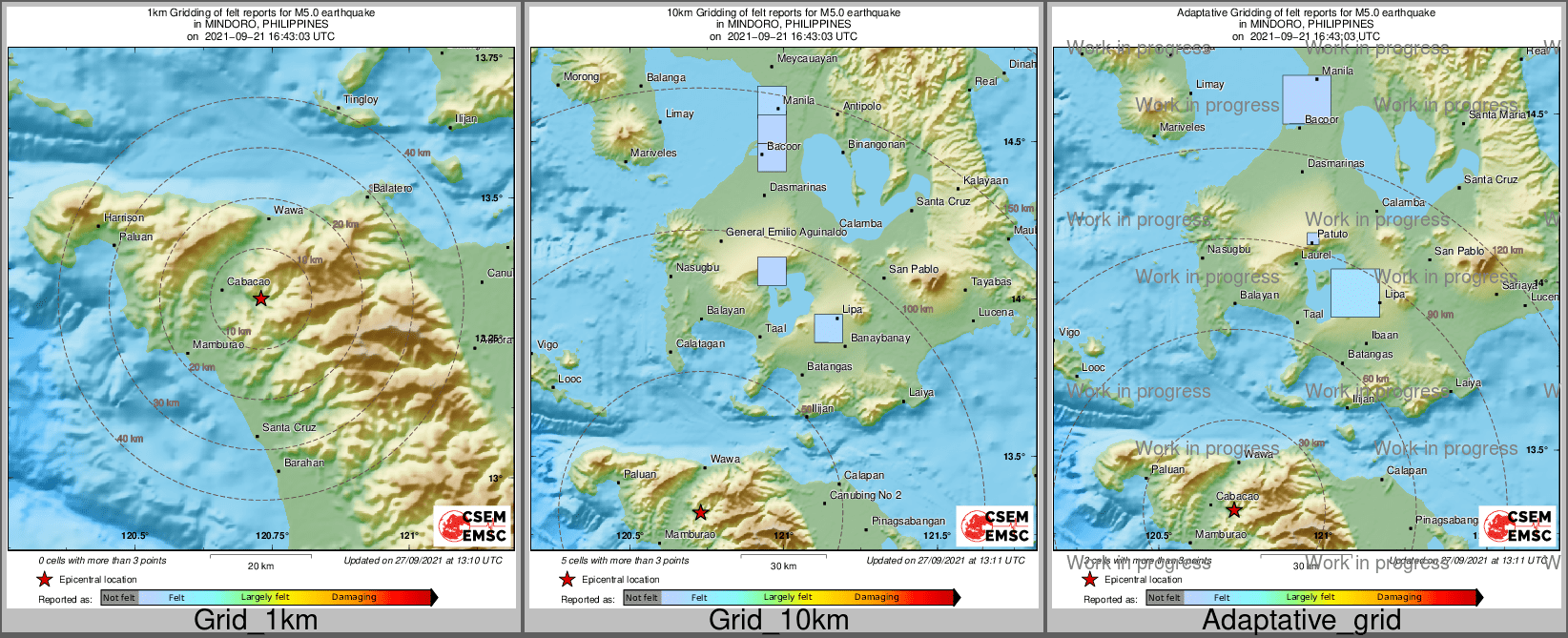Click the '20 km' scale bar label in Grid_1km
The image size is (1568, 638).
point(260,566)
